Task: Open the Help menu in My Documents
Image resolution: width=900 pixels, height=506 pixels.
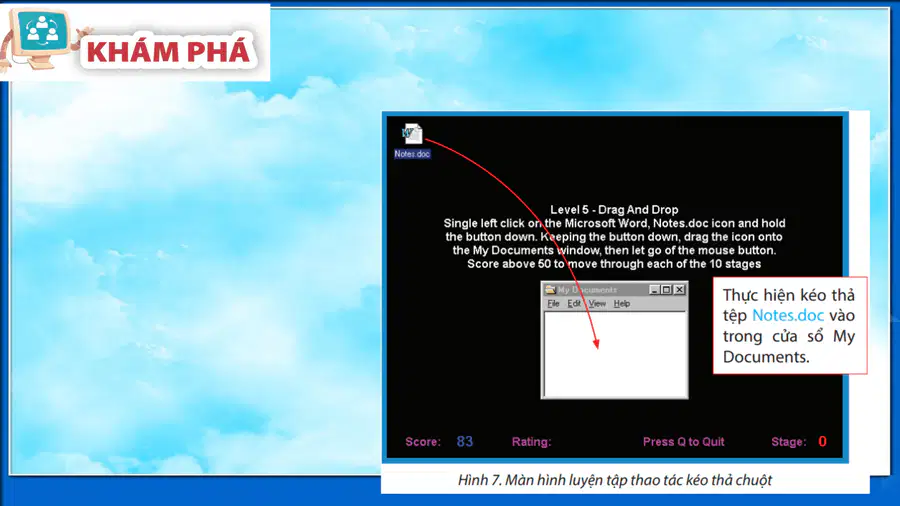Action: [x=622, y=303]
